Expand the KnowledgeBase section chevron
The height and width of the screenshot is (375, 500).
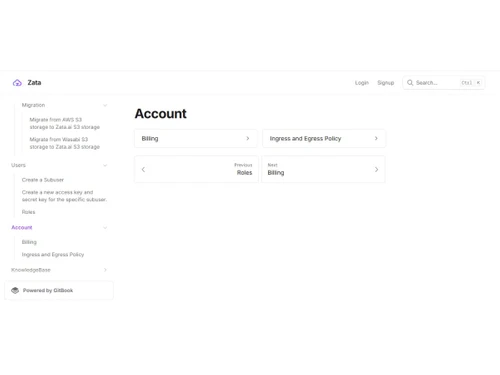105,270
